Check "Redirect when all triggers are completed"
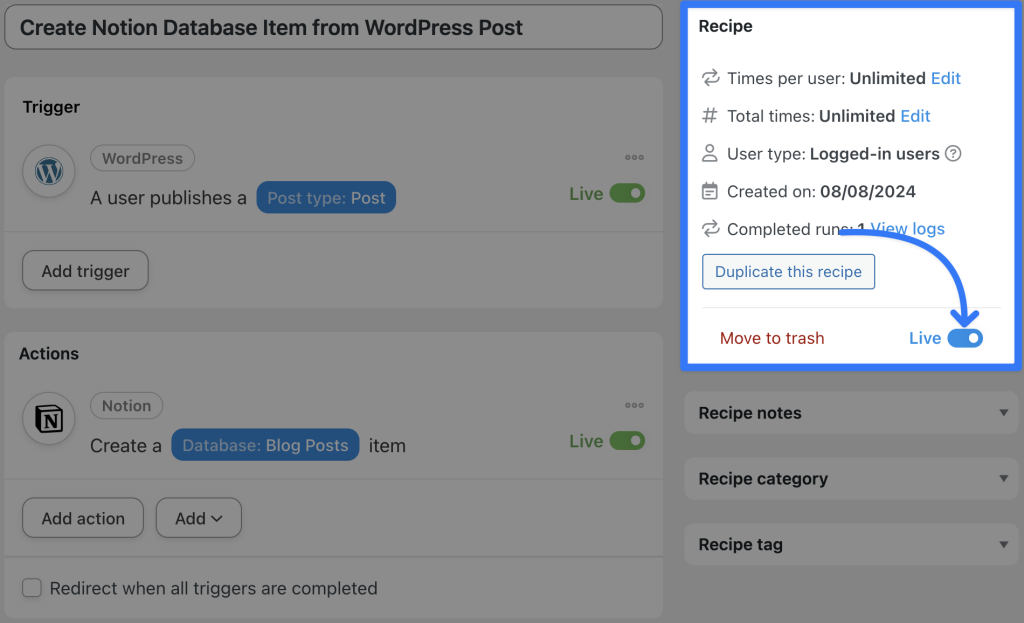Viewport: 1024px width, 623px height. pyautogui.click(x=31, y=589)
